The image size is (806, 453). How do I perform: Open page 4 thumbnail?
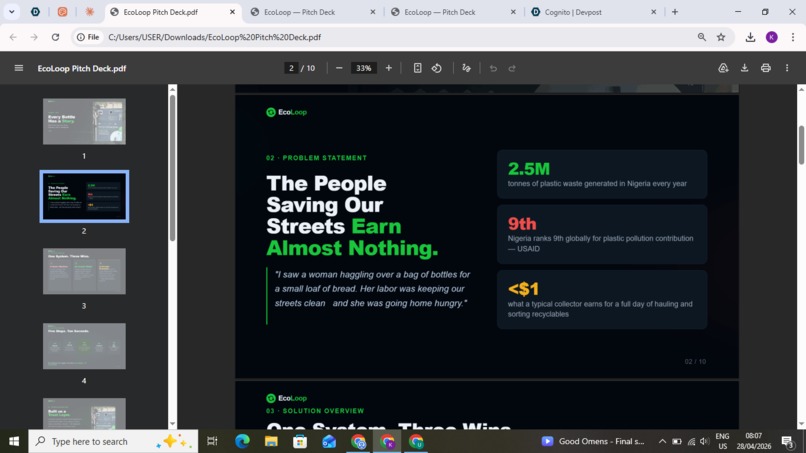click(84, 346)
